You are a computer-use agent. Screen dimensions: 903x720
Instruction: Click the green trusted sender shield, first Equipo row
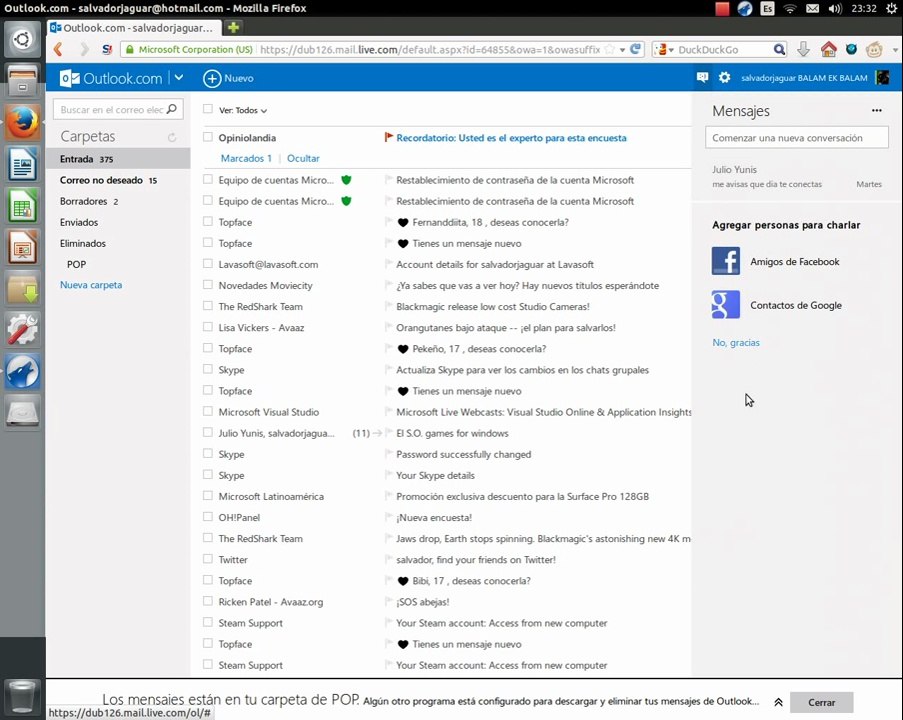tap(346, 180)
